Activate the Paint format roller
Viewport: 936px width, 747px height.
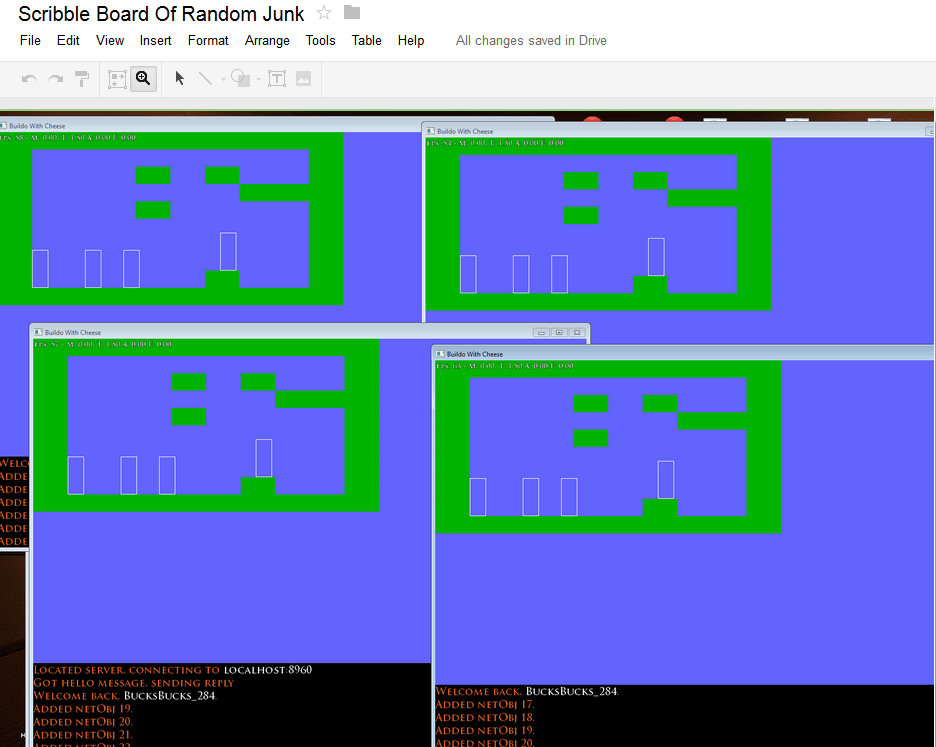tap(82, 79)
